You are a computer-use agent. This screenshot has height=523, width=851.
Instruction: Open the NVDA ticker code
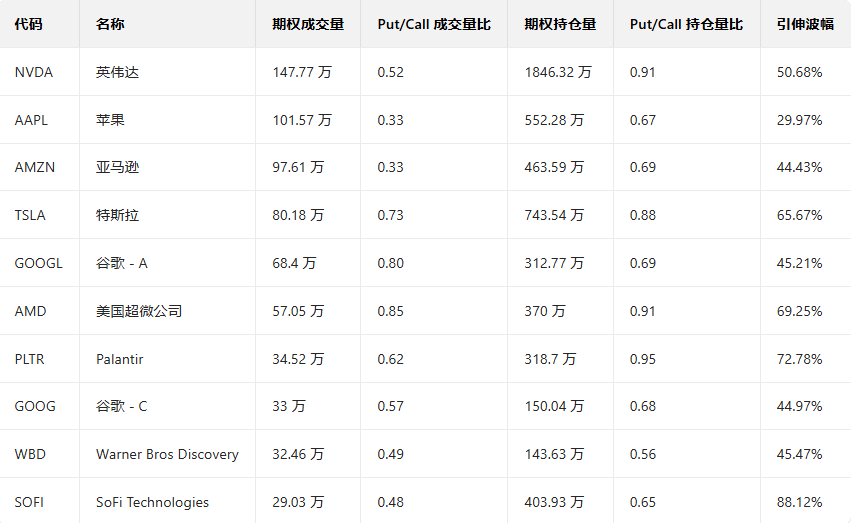click(x=34, y=72)
